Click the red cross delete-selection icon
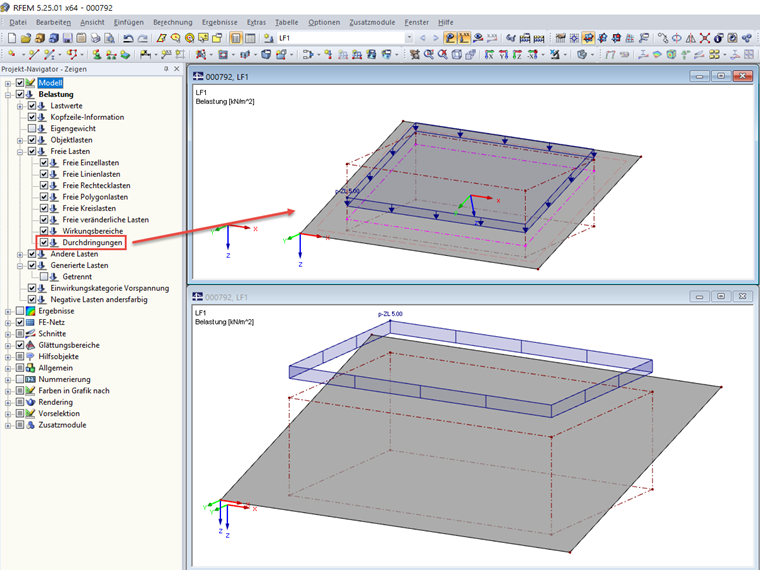The height and width of the screenshot is (570, 760). (705, 38)
